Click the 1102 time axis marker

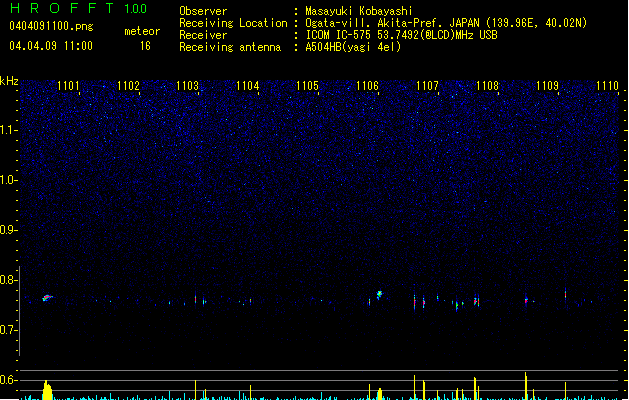[128, 86]
